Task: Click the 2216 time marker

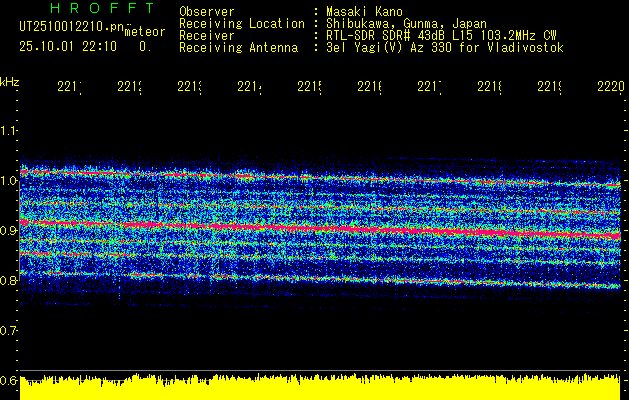Action: point(369,86)
